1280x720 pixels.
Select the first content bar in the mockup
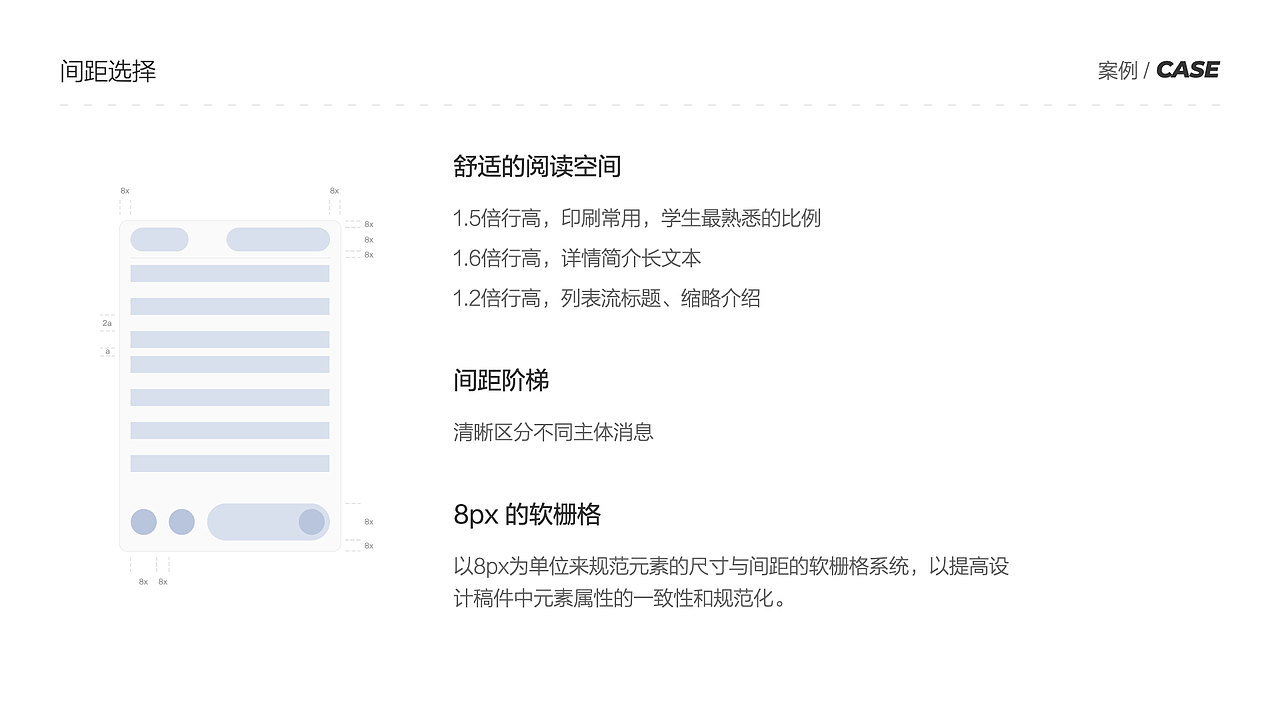tap(229, 271)
